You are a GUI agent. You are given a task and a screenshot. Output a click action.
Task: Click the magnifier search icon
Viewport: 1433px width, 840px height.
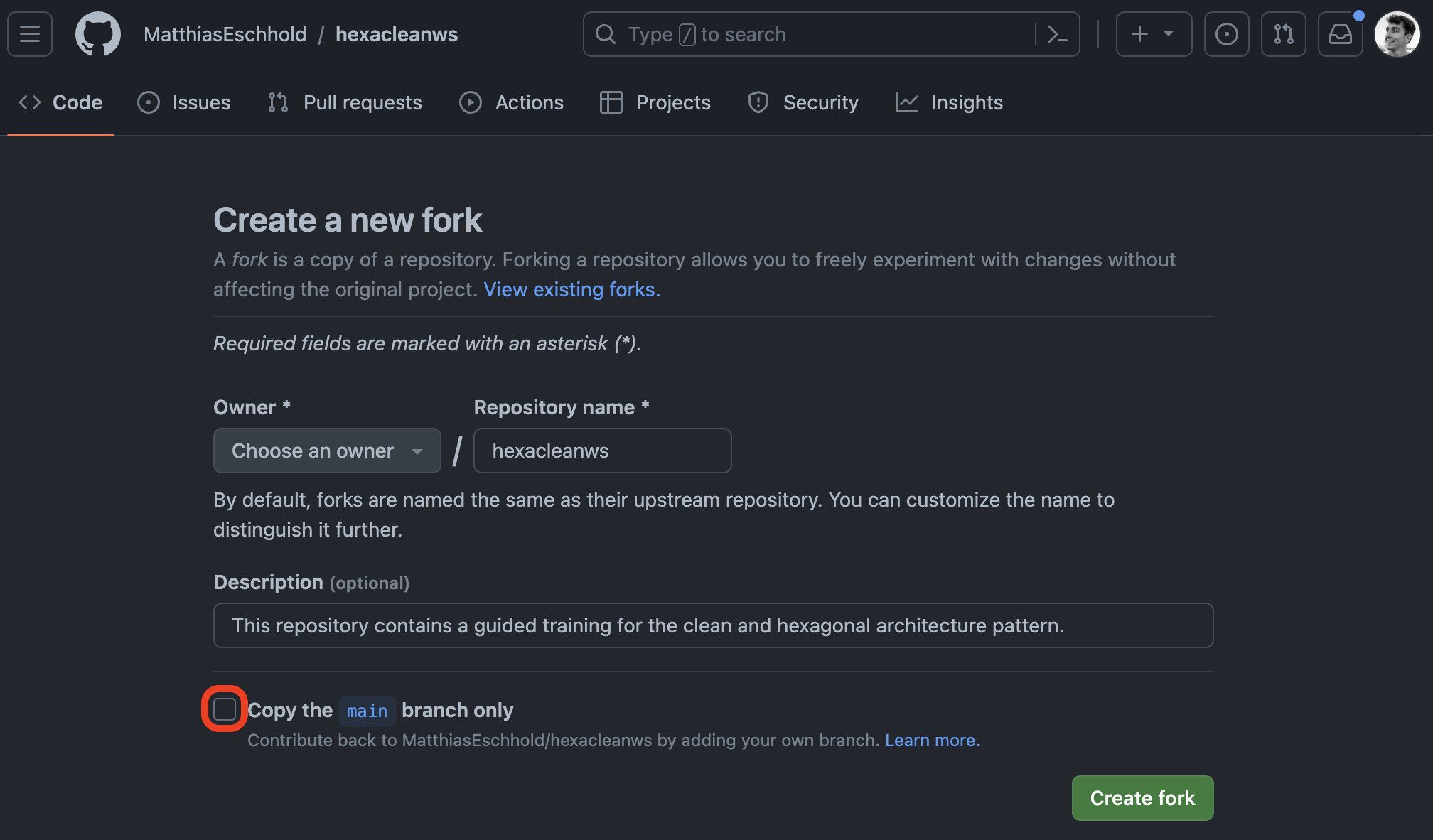[x=606, y=34]
